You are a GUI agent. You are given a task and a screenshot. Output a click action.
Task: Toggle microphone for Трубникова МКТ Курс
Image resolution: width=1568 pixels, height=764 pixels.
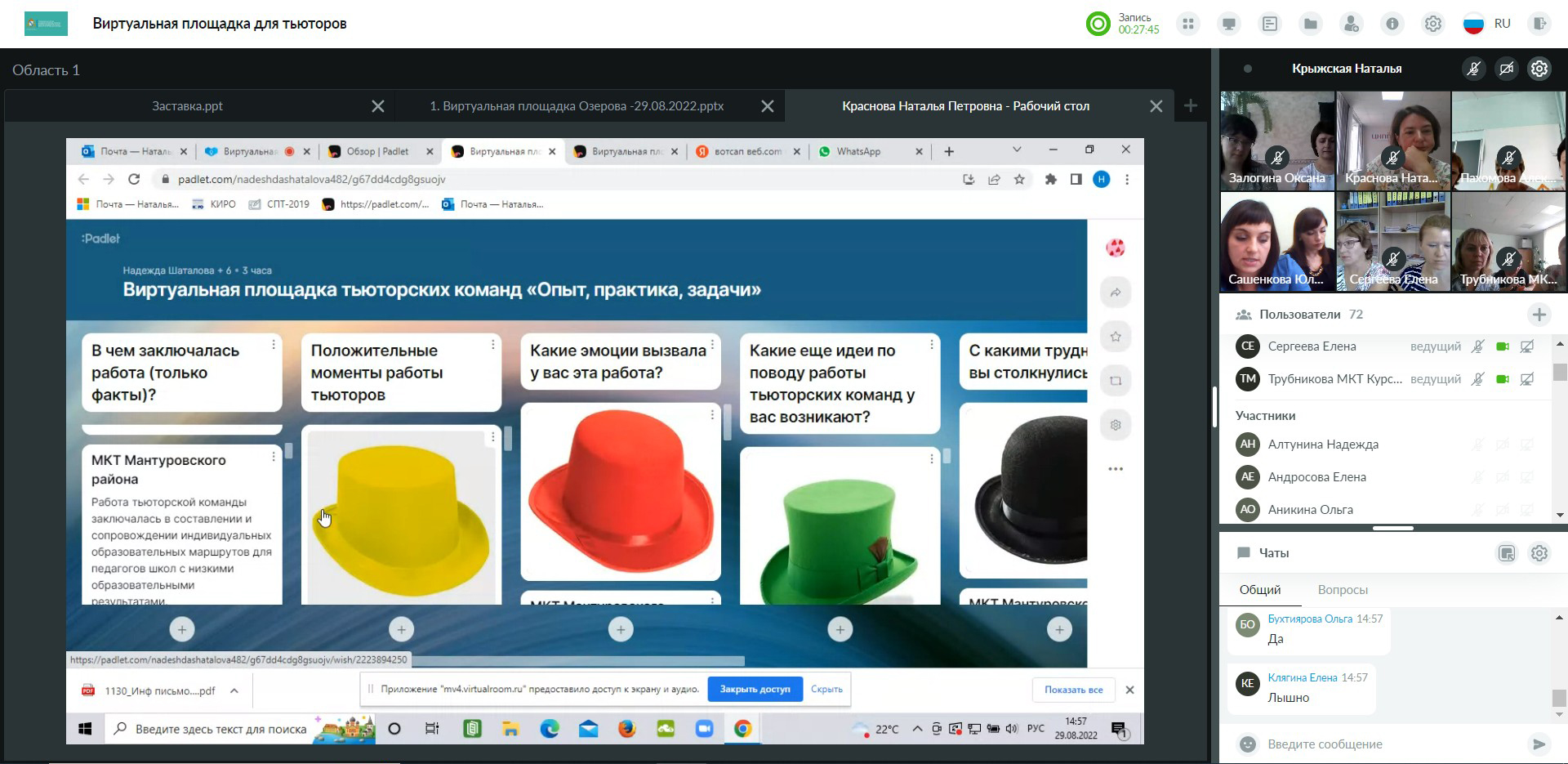point(1477,379)
